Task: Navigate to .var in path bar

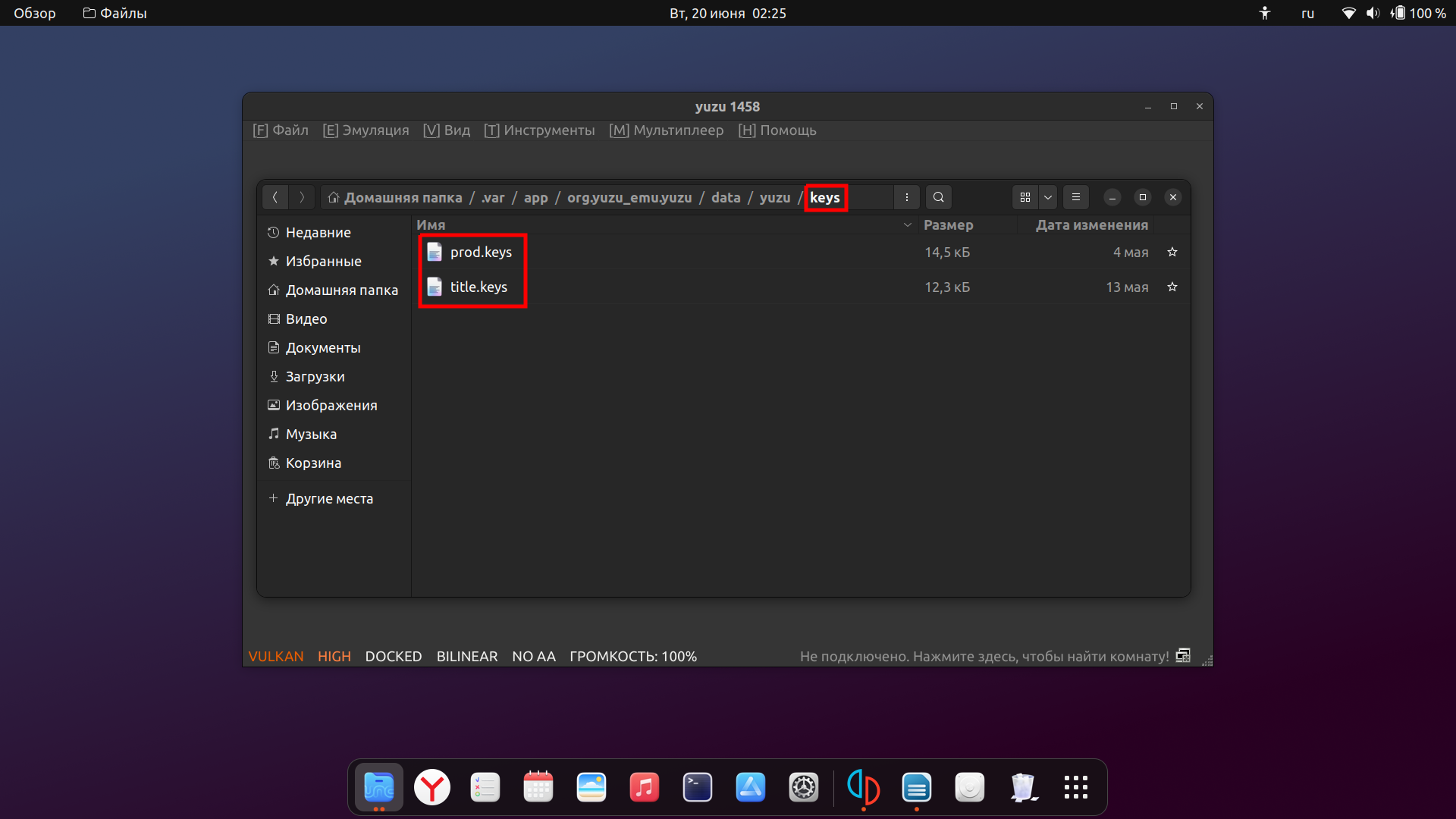Action: coord(493,197)
